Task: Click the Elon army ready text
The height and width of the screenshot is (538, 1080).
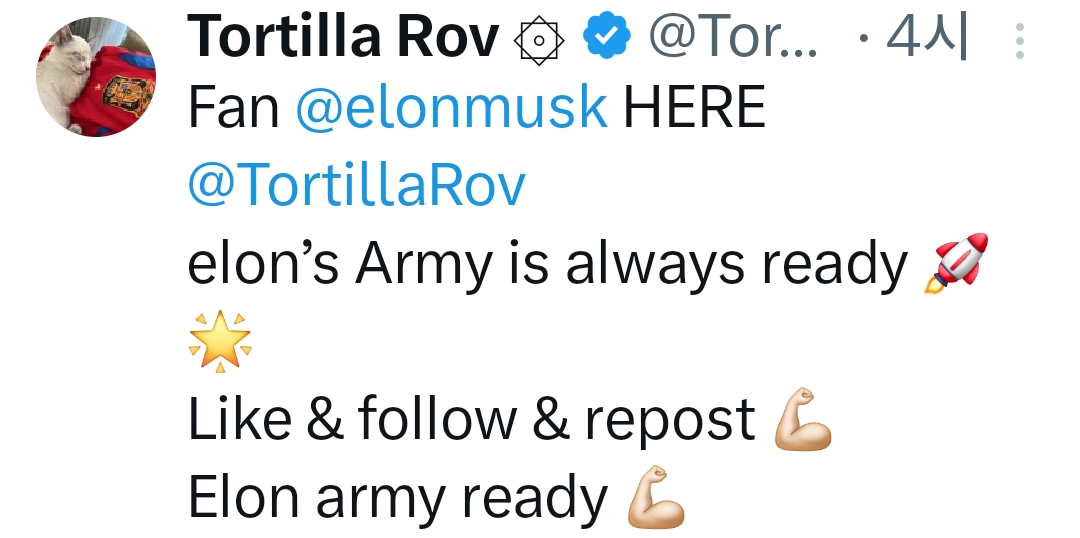Action: (397, 498)
